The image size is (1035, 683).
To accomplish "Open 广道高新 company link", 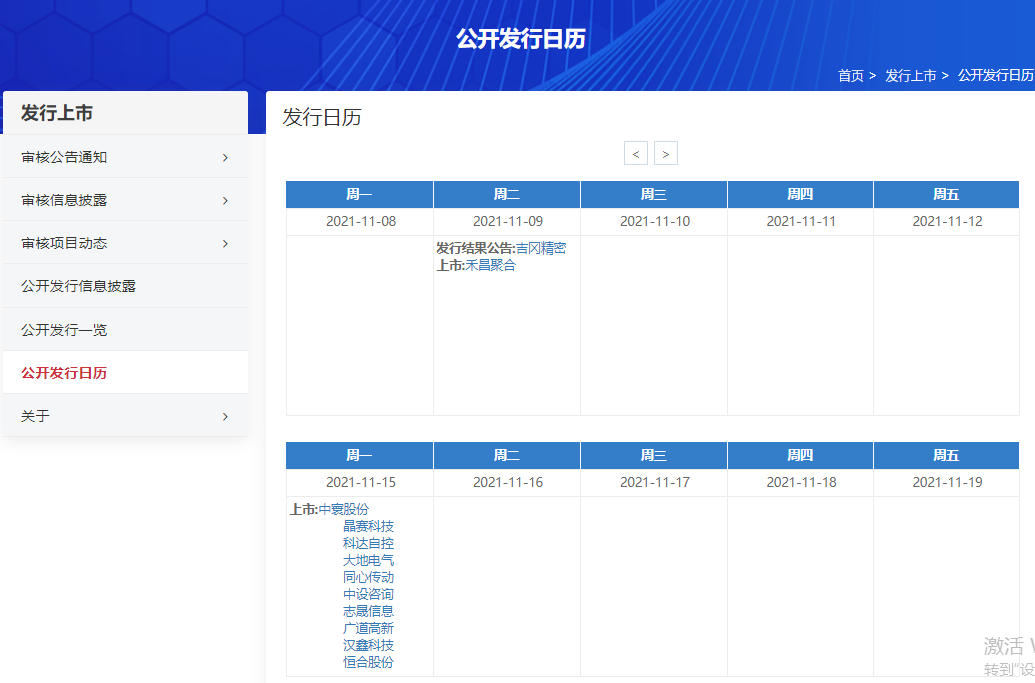I will (368, 628).
